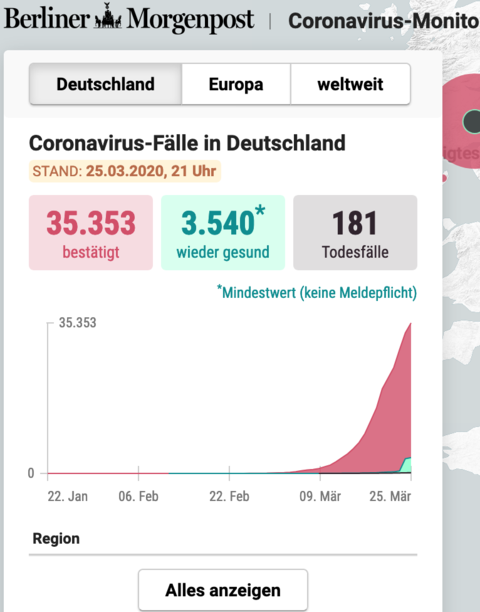The height and width of the screenshot is (612, 480).
Task: Click the 06. Feb axis marker
Action: pos(138,496)
